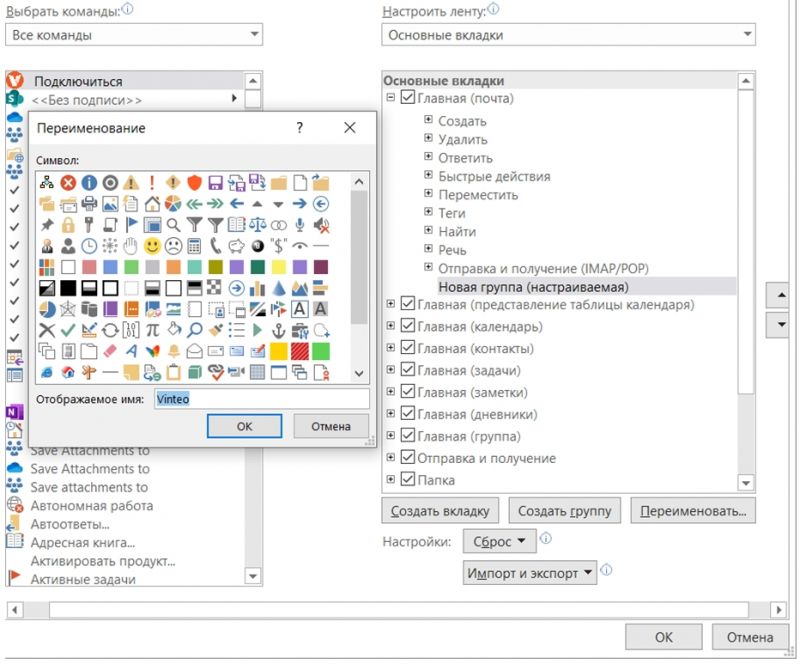This screenshot has width=800, height=664.
Task: Choose the pi symbol
Action: [x=152, y=330]
